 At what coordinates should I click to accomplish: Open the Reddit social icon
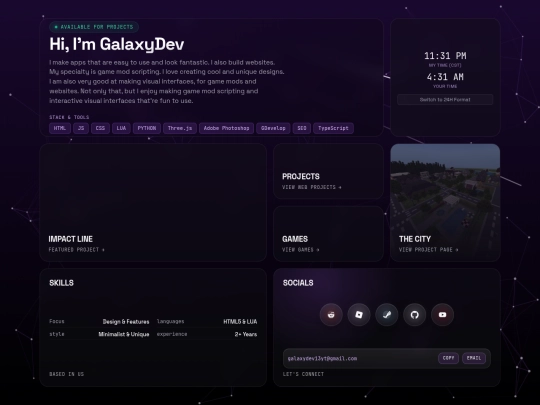pyautogui.click(x=331, y=314)
